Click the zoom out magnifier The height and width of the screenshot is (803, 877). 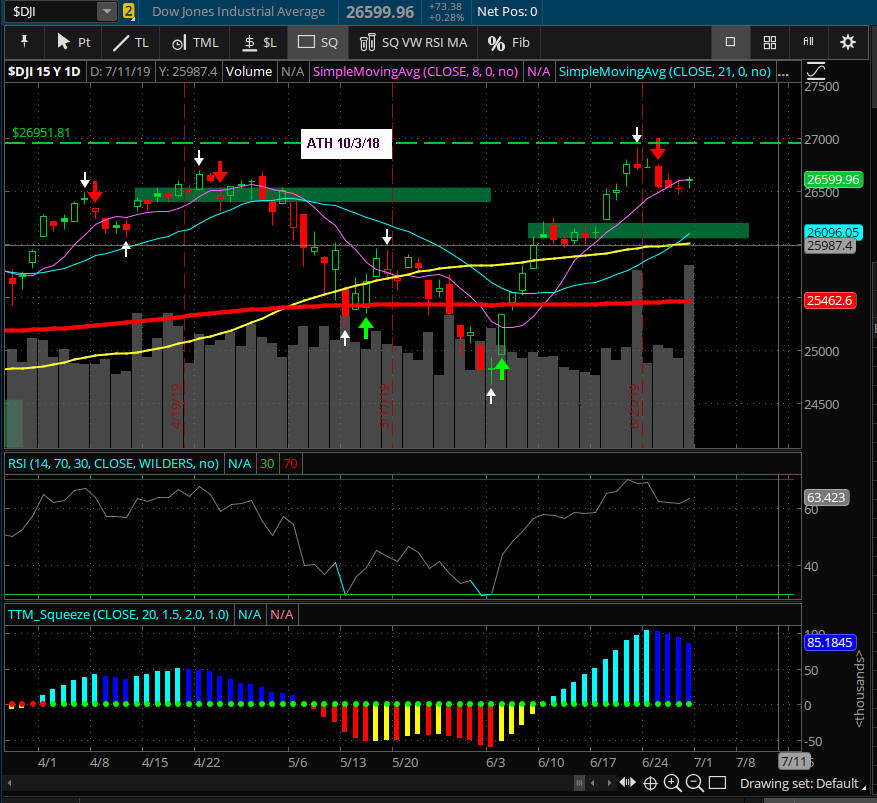pos(693,783)
